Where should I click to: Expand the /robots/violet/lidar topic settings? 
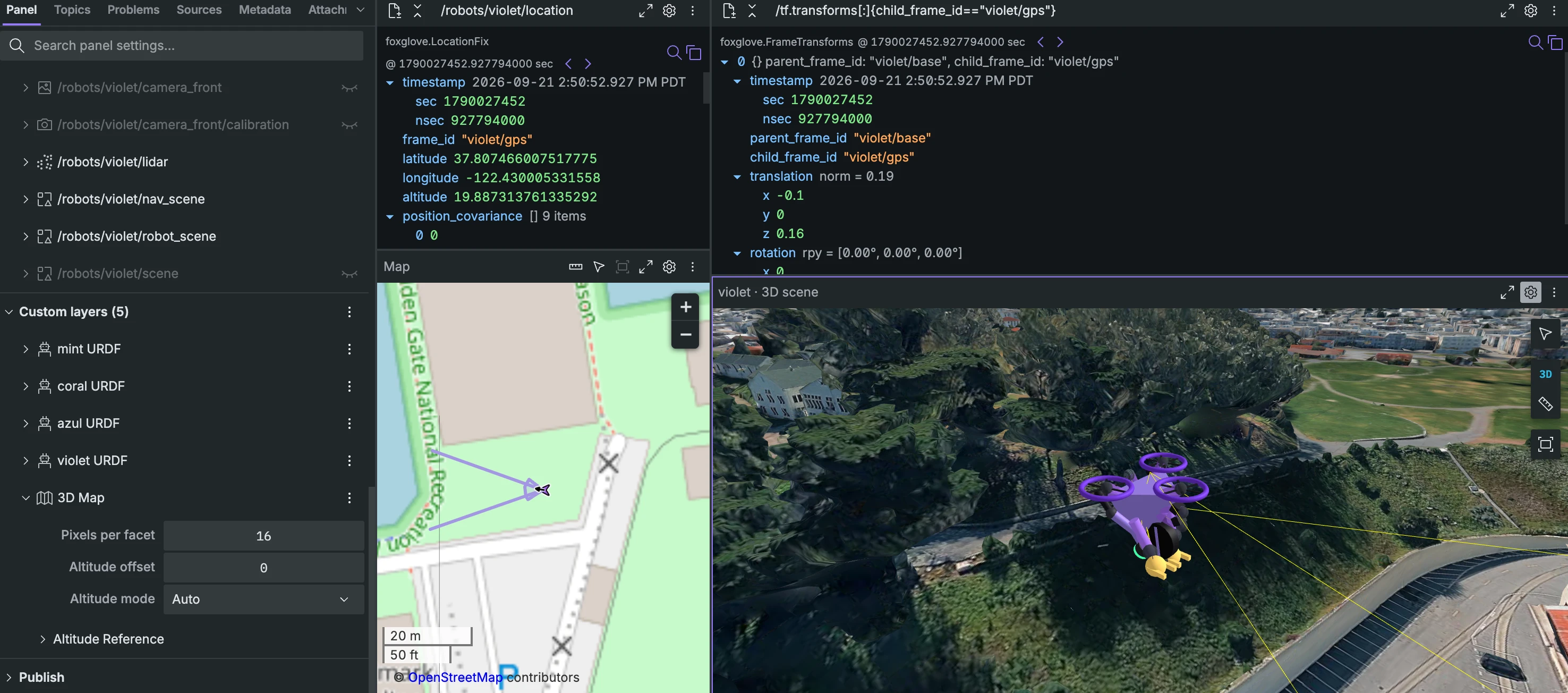(x=25, y=162)
